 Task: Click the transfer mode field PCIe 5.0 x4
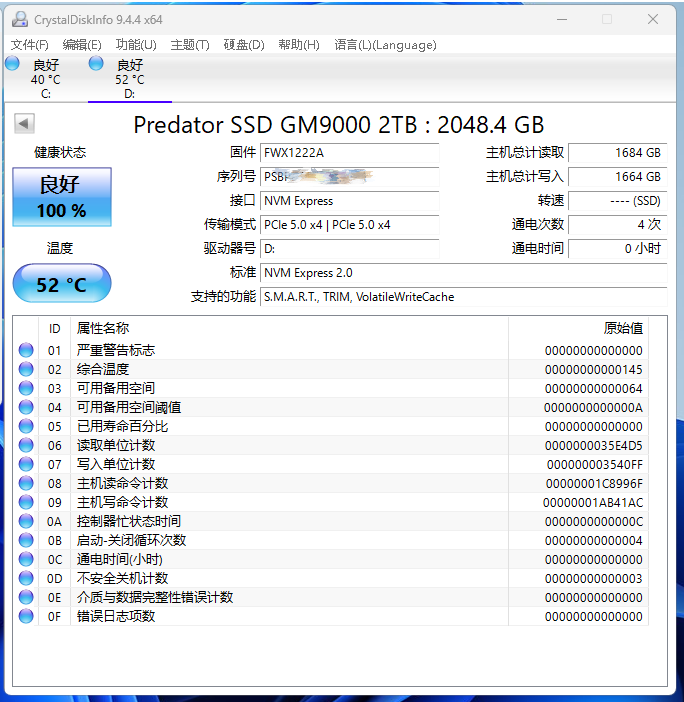point(350,225)
